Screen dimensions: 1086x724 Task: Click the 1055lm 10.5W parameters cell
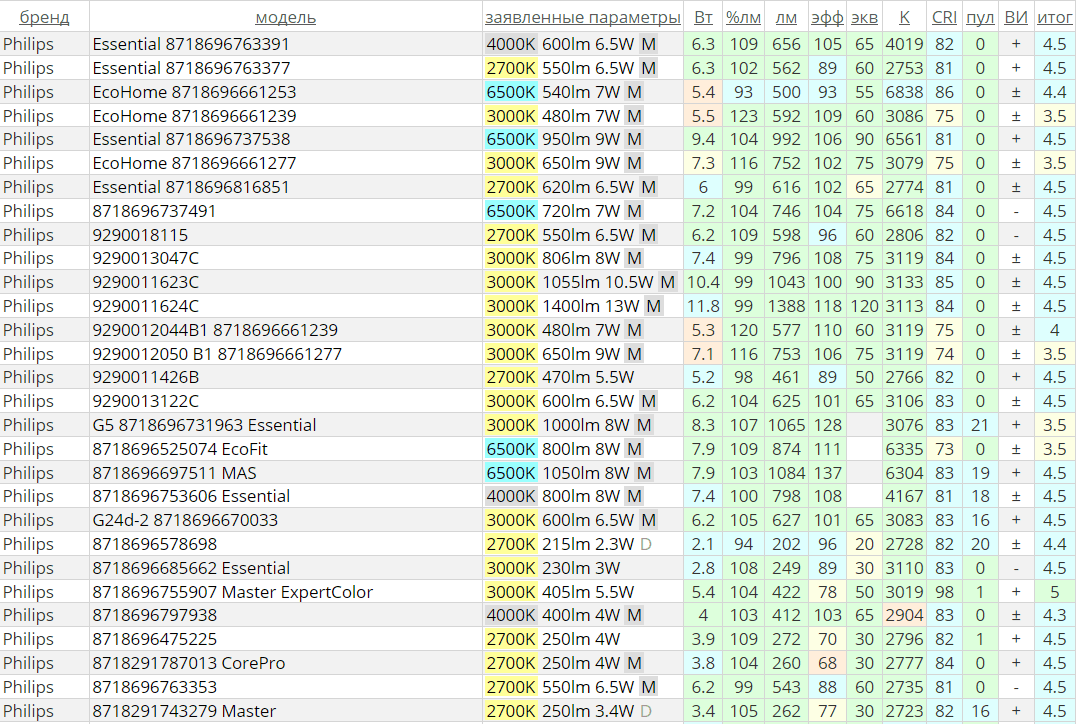click(582, 283)
